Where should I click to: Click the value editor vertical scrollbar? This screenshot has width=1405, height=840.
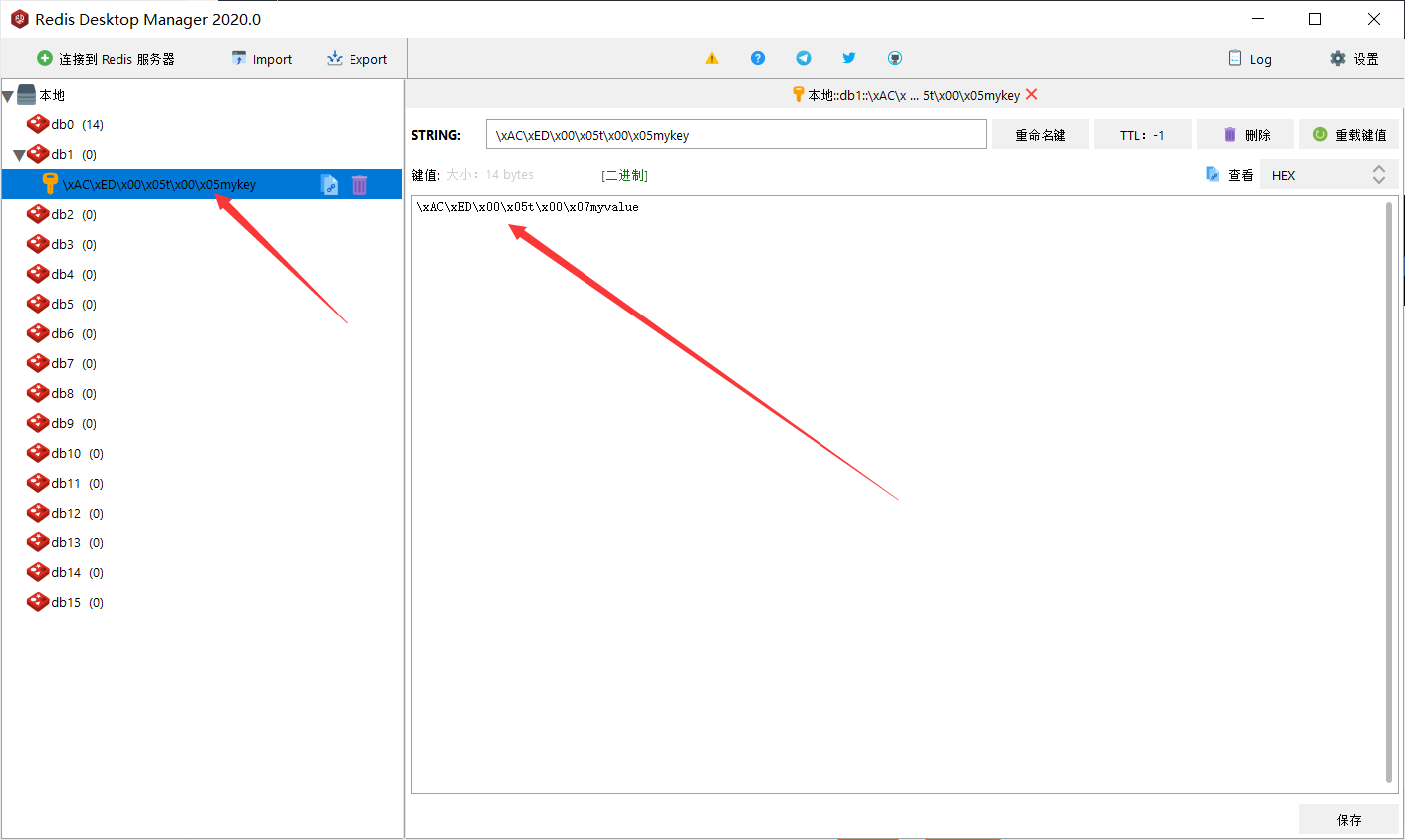coord(1390,492)
